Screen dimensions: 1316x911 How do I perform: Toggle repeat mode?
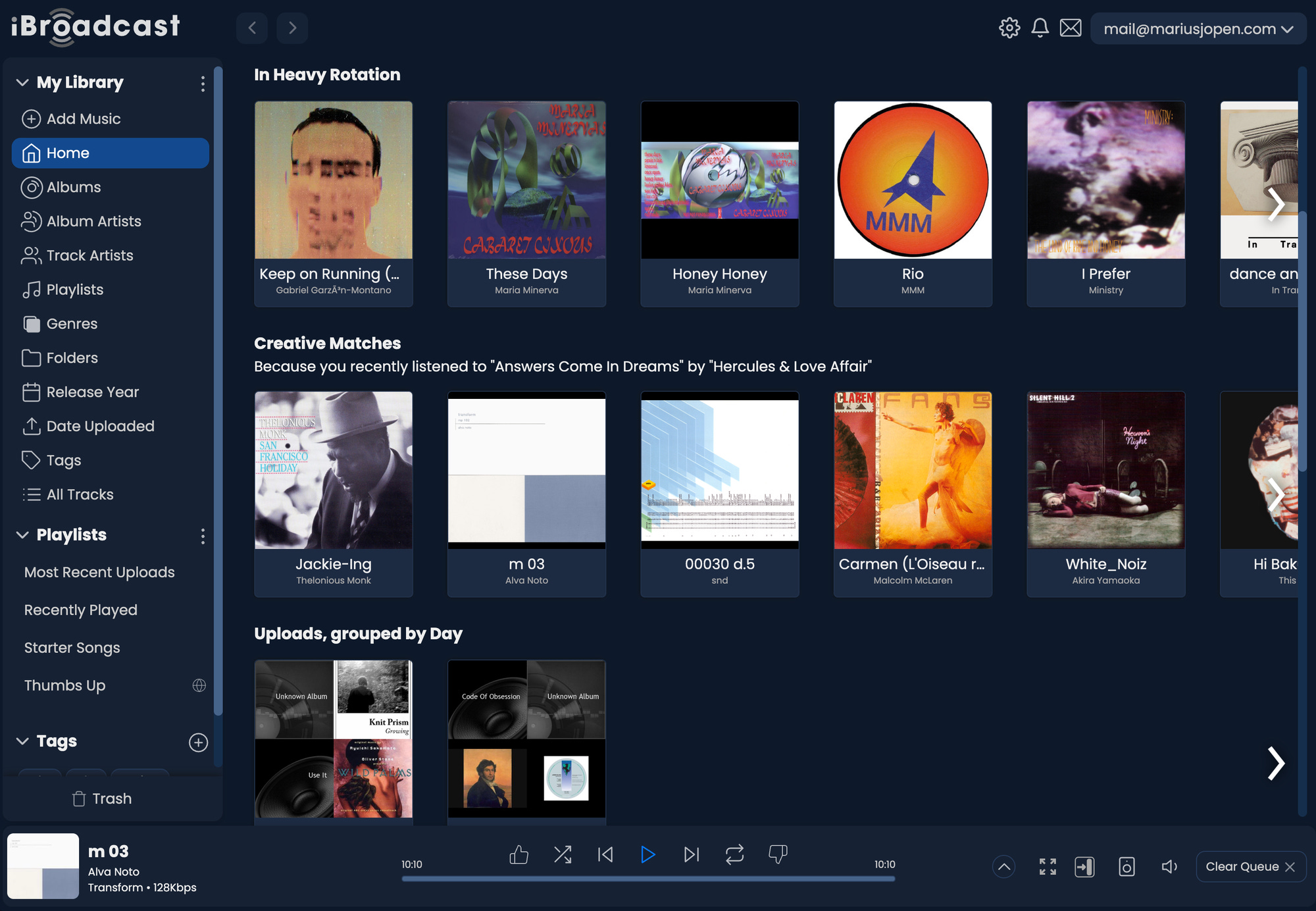tap(734, 854)
